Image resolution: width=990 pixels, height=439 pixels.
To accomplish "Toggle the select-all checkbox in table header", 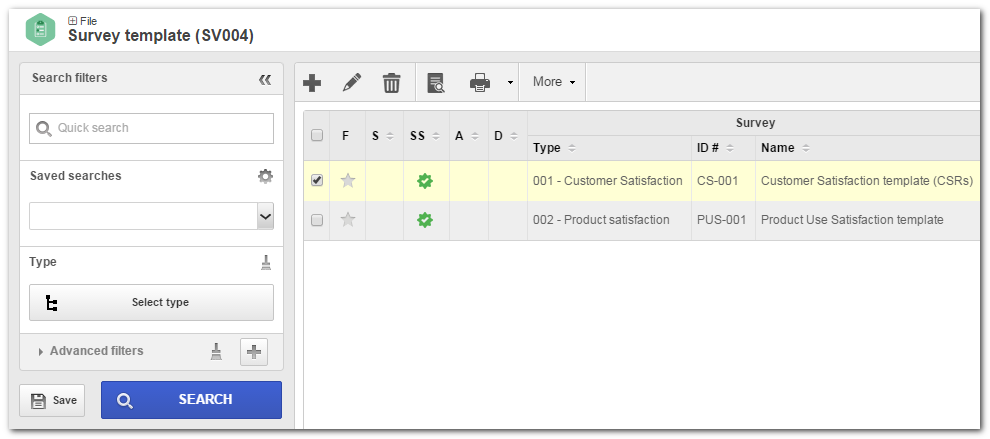I will 317,135.
